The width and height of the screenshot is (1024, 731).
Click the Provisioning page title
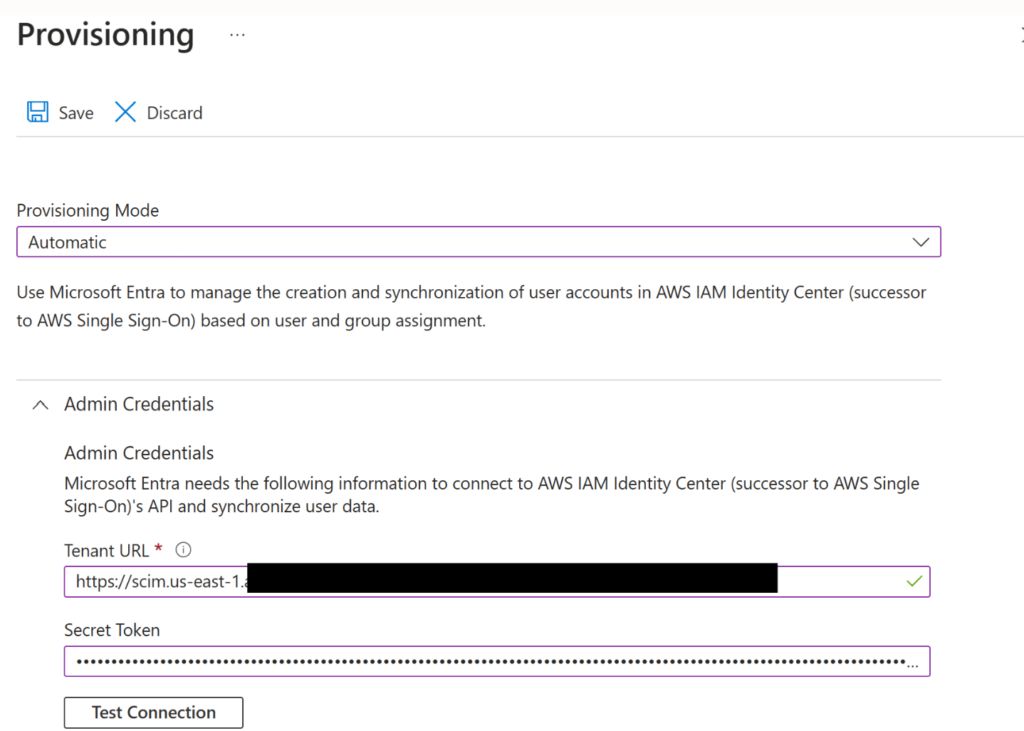pyautogui.click(x=105, y=35)
